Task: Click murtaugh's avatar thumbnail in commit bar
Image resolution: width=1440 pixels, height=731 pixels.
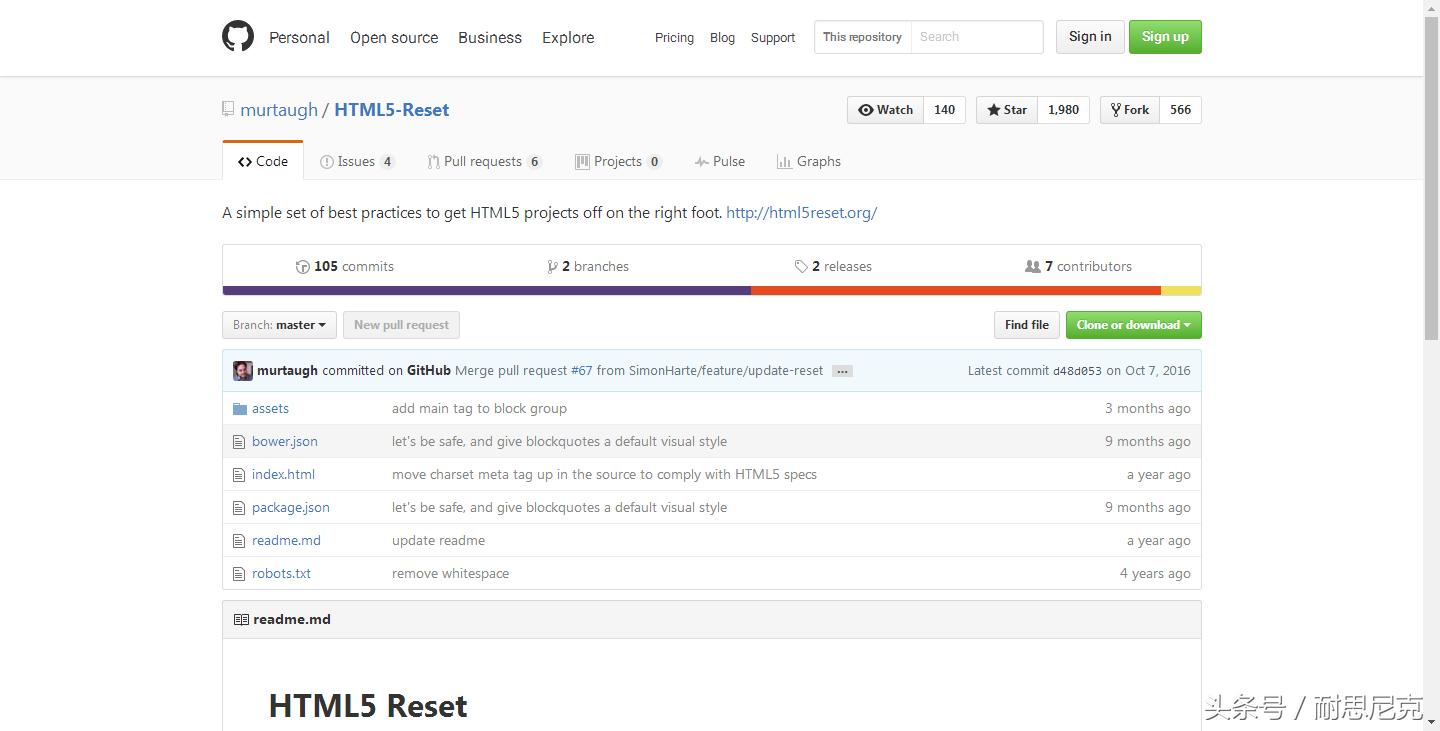Action: point(243,370)
